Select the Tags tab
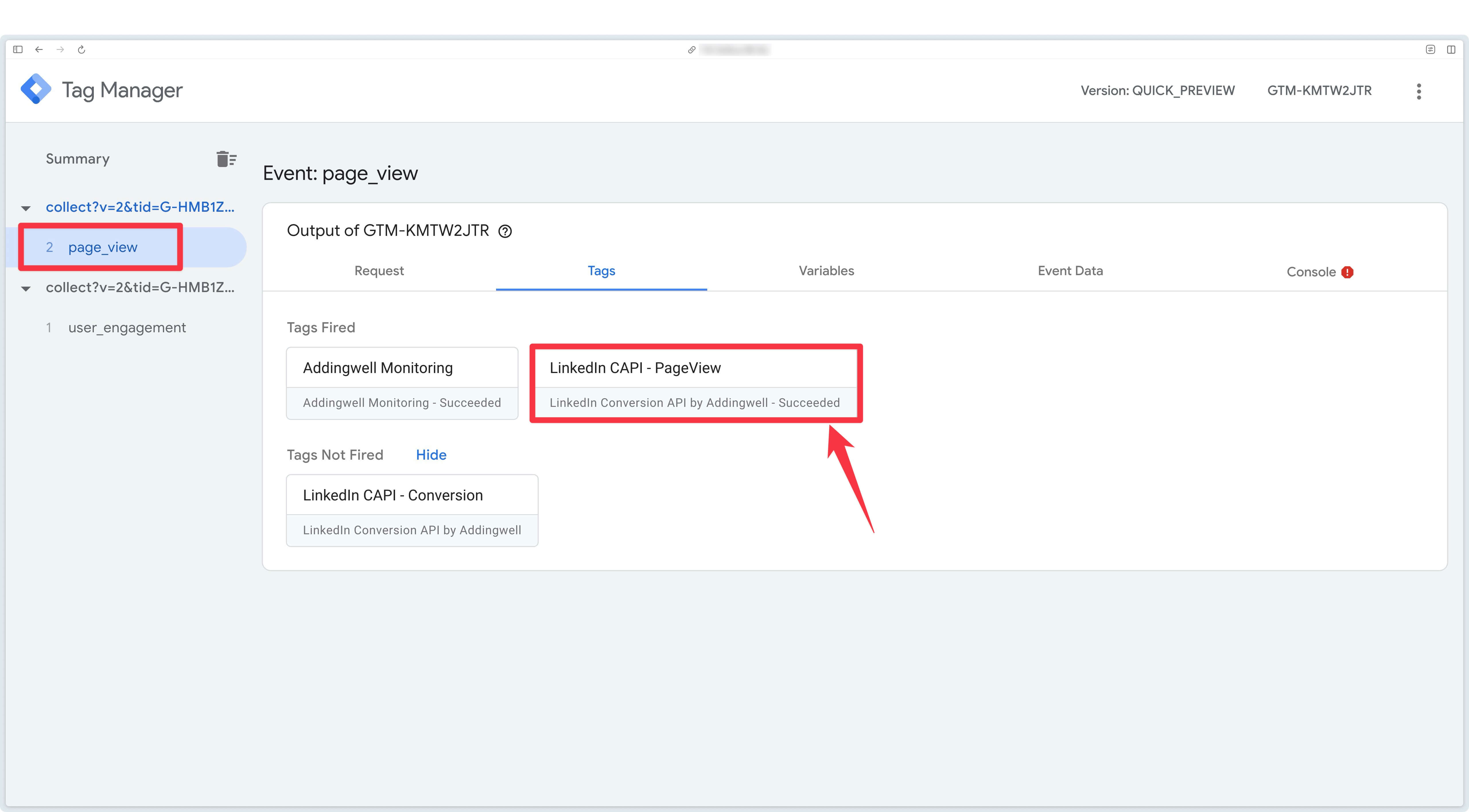Screen dimensions: 1469x812 [602, 271]
